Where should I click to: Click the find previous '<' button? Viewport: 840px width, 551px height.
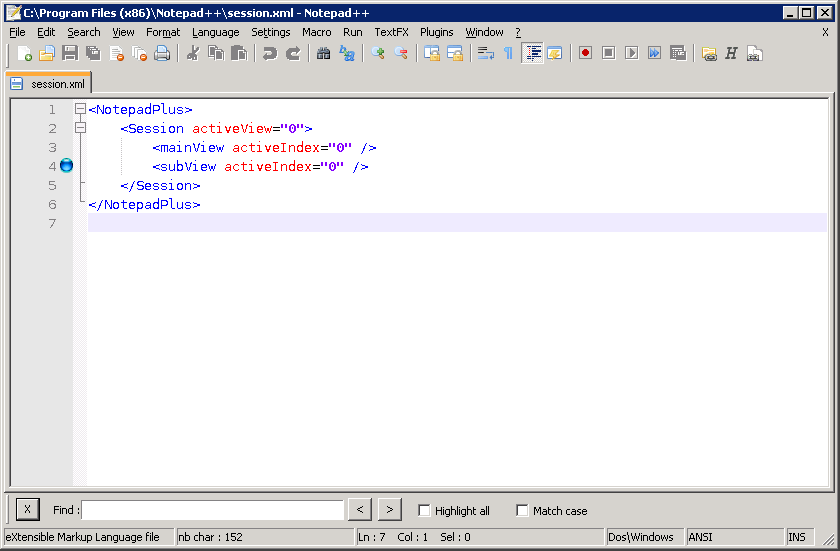(x=361, y=510)
